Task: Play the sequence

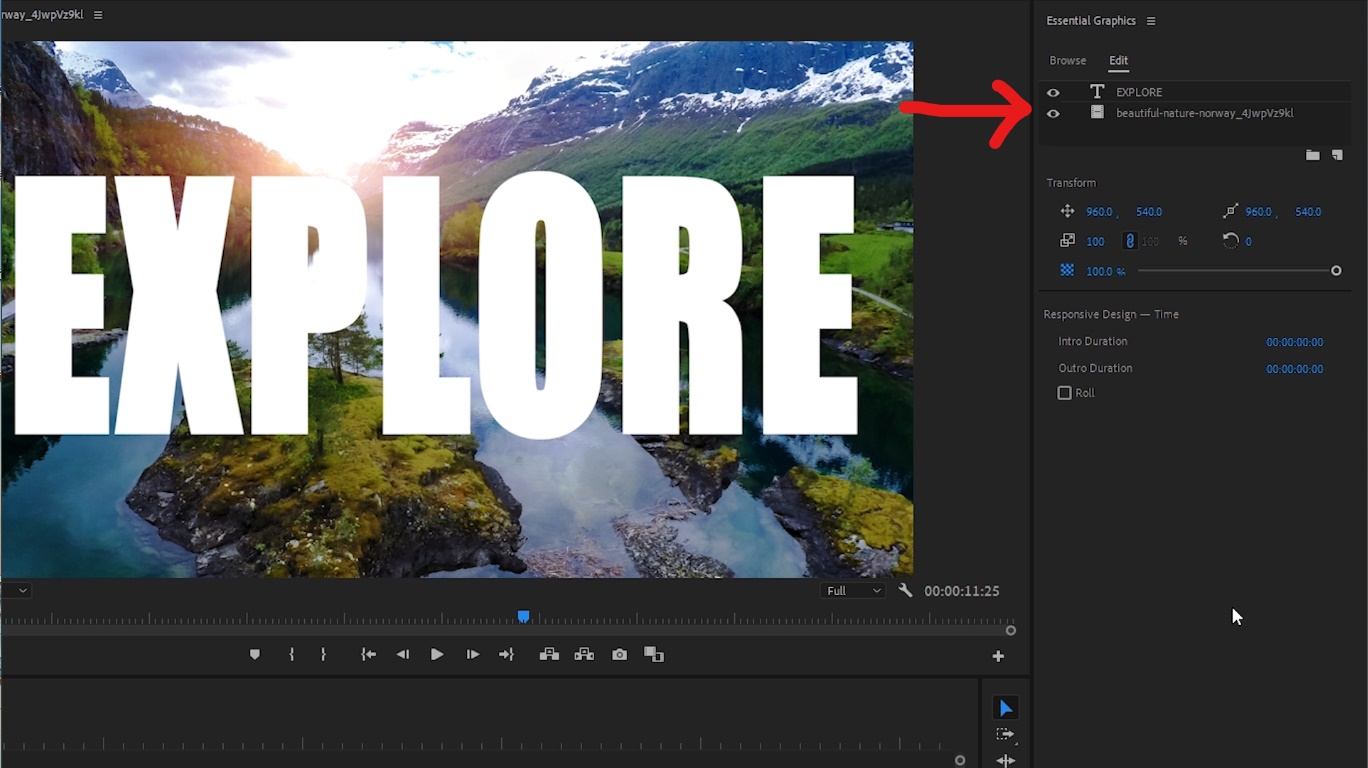Action: pos(437,655)
